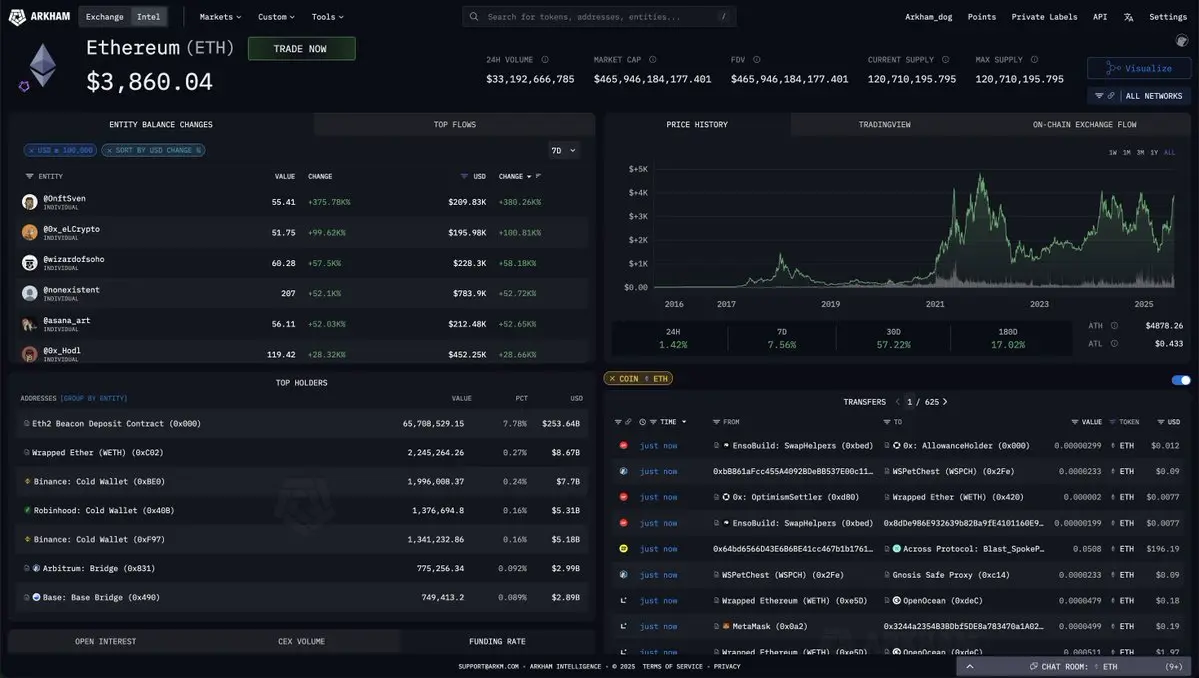Viewport: 1199px width, 678px height.
Task: Filter the Entity column
Action: point(29,177)
